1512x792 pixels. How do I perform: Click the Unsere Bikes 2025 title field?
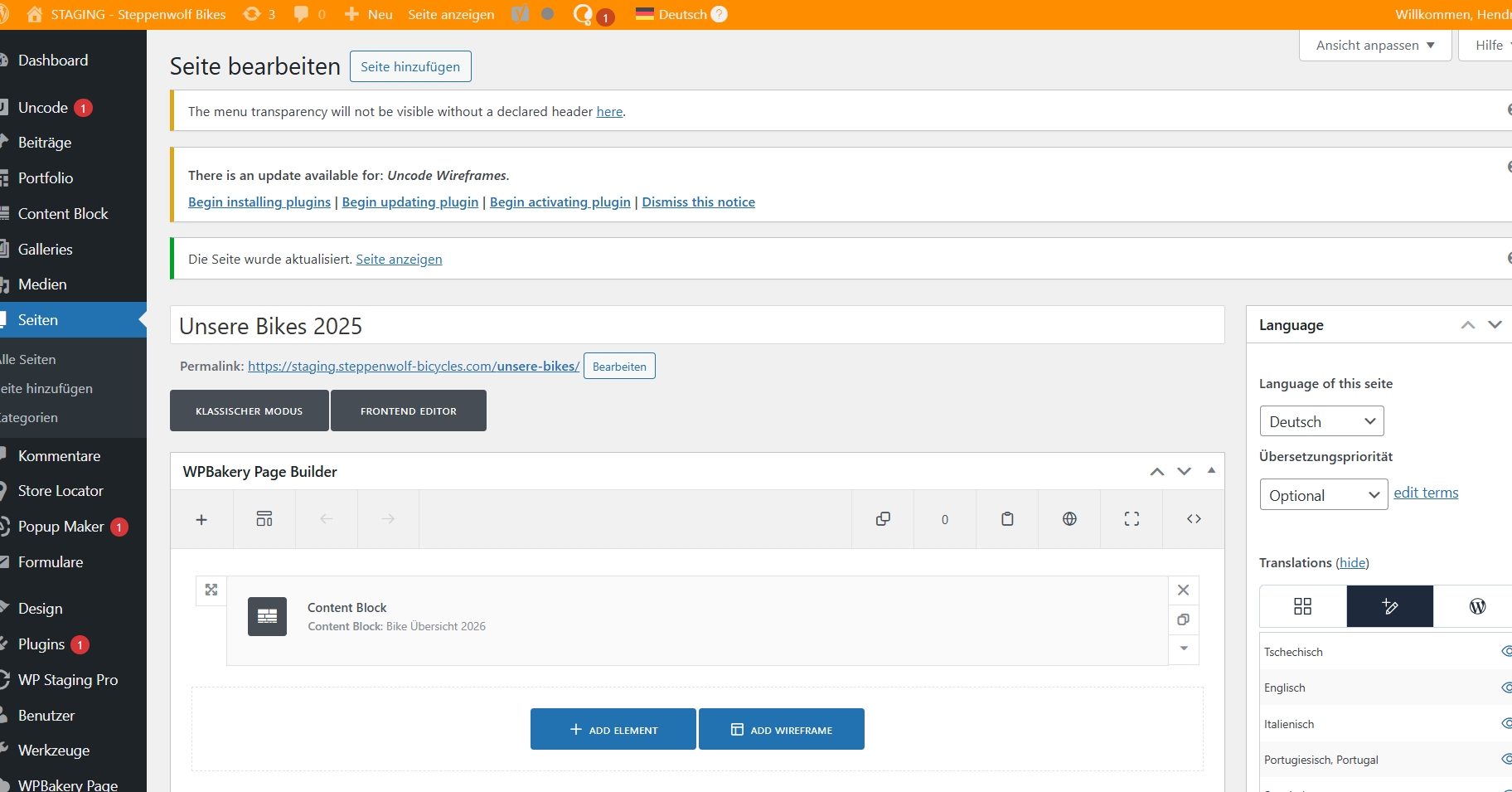point(697,325)
